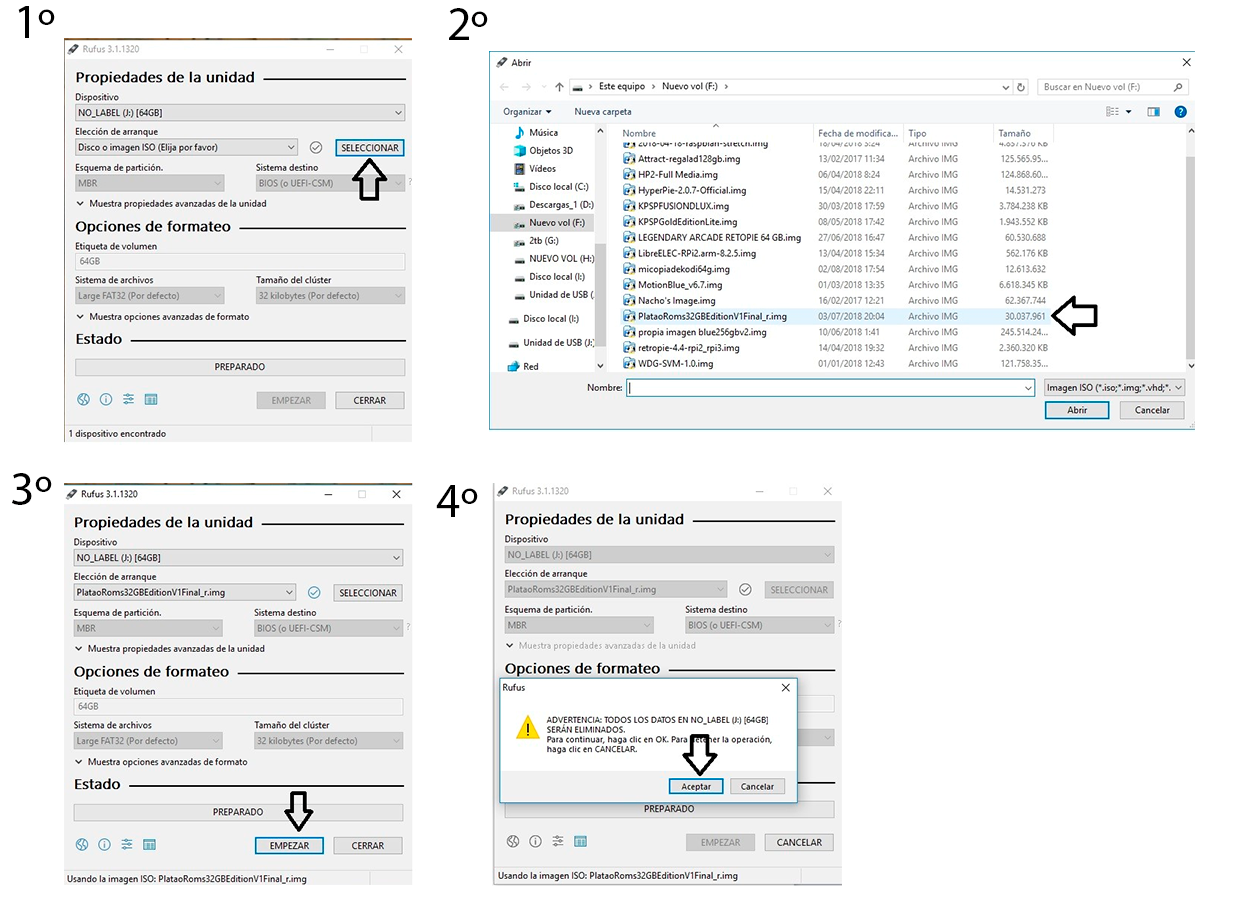Click the Red network icon in Abrir sidebar
Viewport: 1236px width, 923px height.
513,366
